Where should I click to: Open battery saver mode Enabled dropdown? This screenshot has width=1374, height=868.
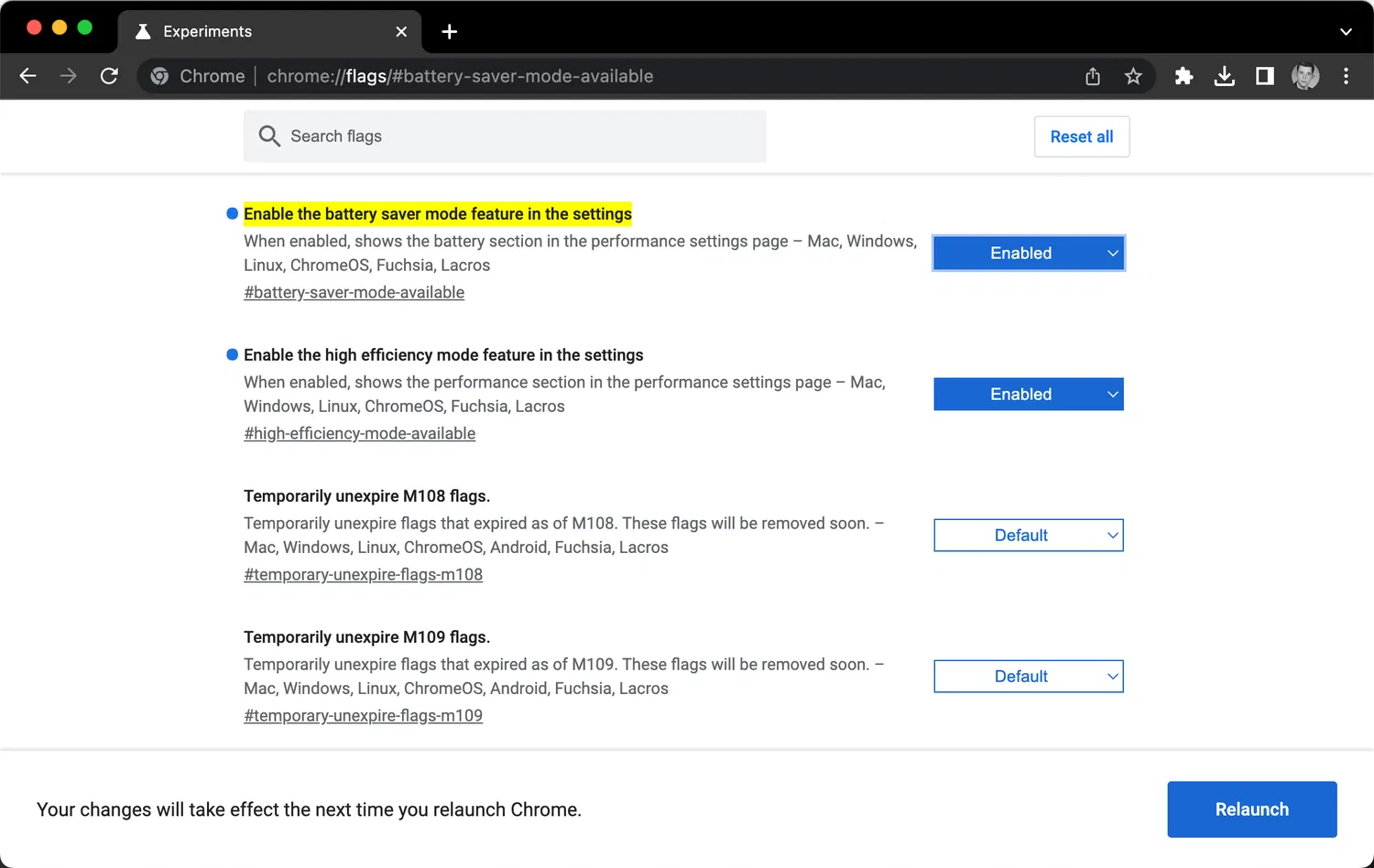tap(1029, 254)
